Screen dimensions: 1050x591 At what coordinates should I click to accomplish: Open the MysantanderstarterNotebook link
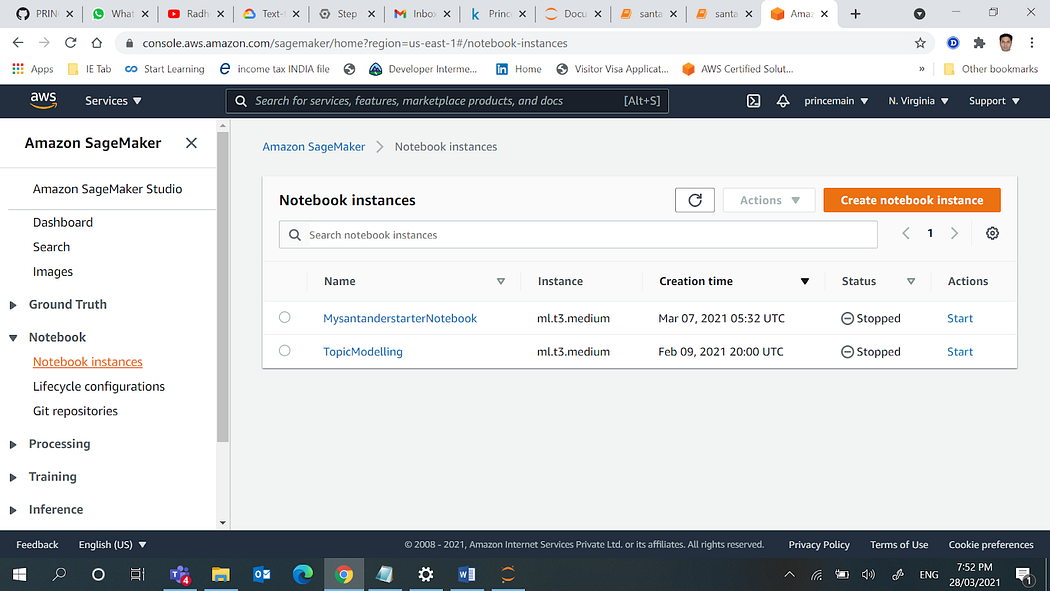(x=400, y=318)
